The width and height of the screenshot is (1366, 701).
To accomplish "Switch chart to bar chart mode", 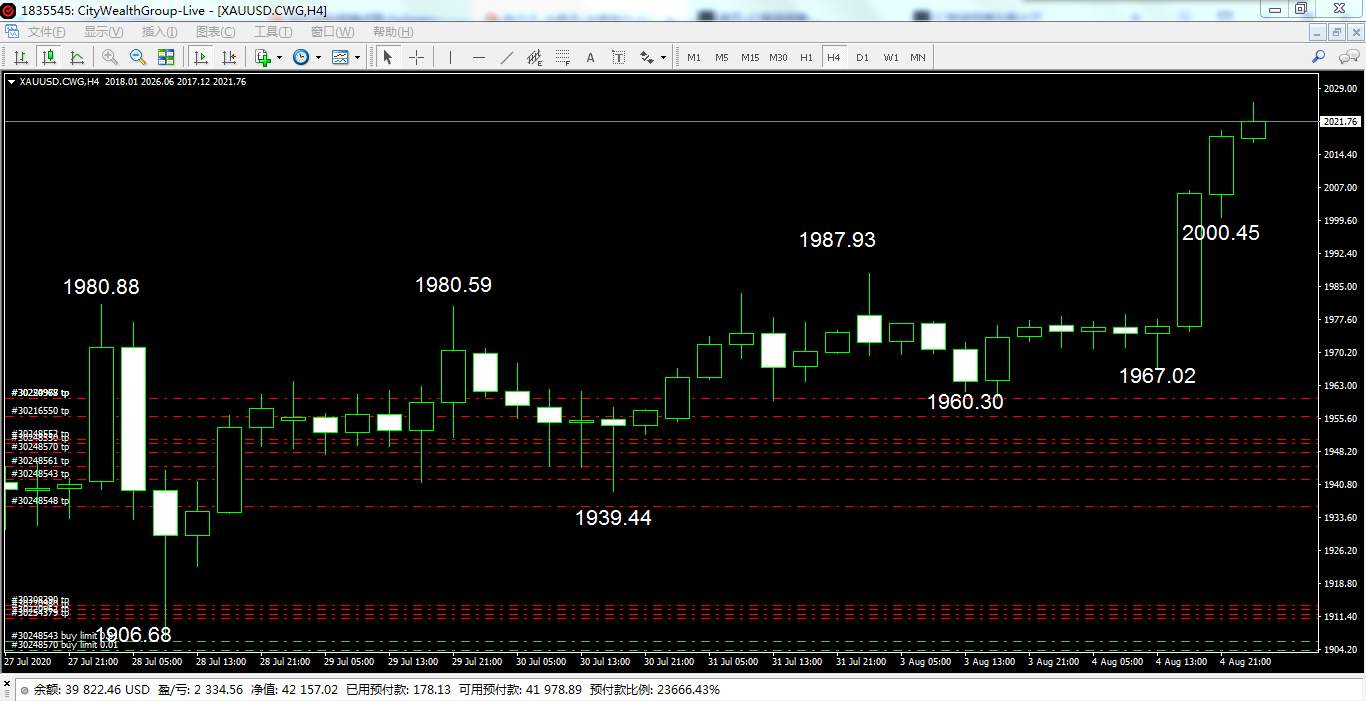I will pos(20,57).
